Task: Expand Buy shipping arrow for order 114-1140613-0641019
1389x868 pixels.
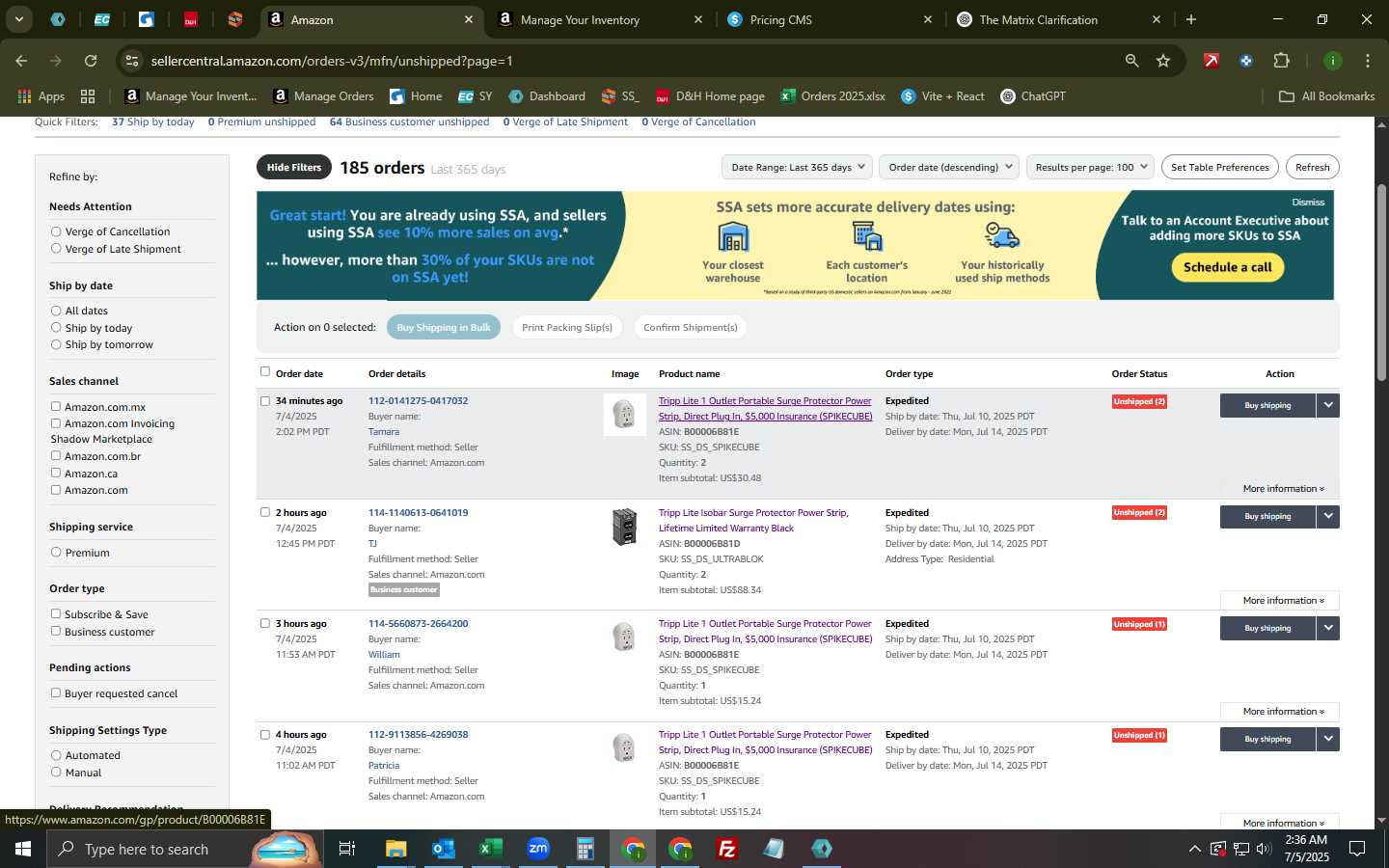Action: [x=1328, y=516]
